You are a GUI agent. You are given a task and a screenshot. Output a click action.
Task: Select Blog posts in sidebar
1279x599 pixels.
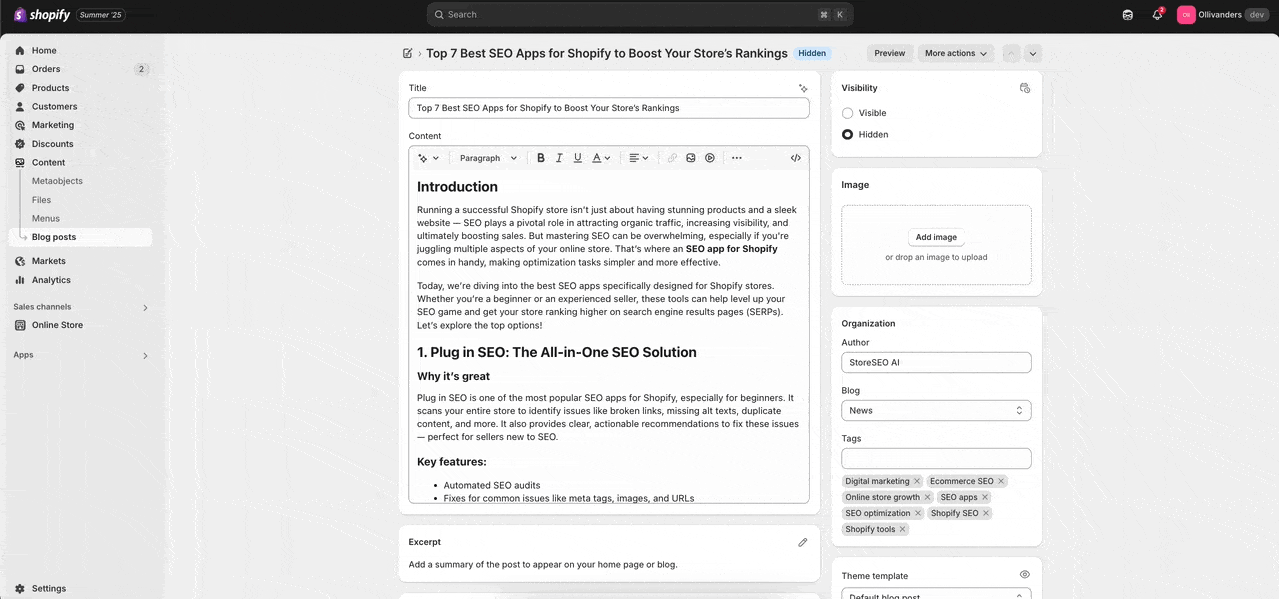(x=80, y=237)
